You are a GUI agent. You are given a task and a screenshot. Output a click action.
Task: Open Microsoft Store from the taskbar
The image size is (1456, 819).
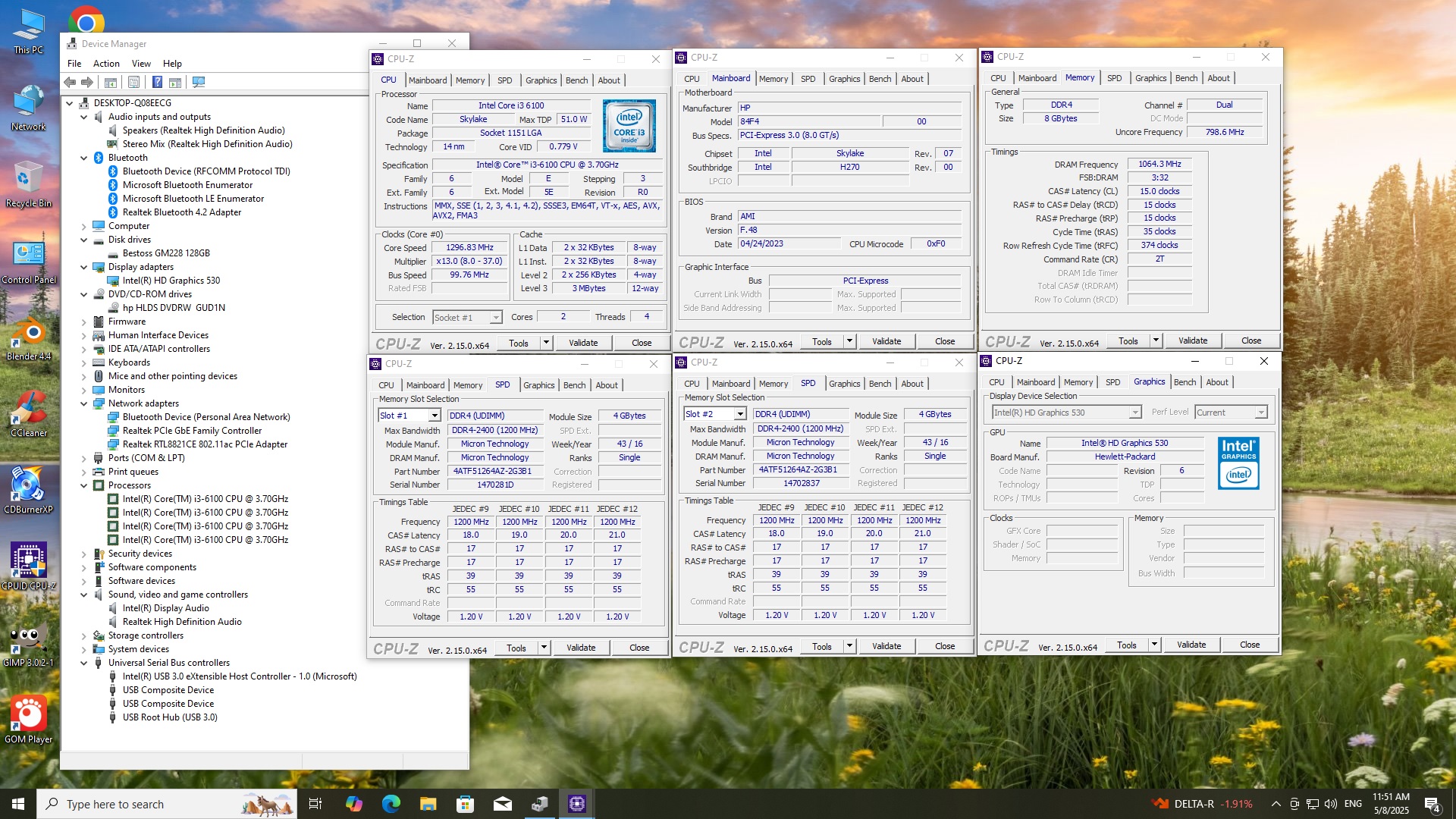(x=465, y=804)
